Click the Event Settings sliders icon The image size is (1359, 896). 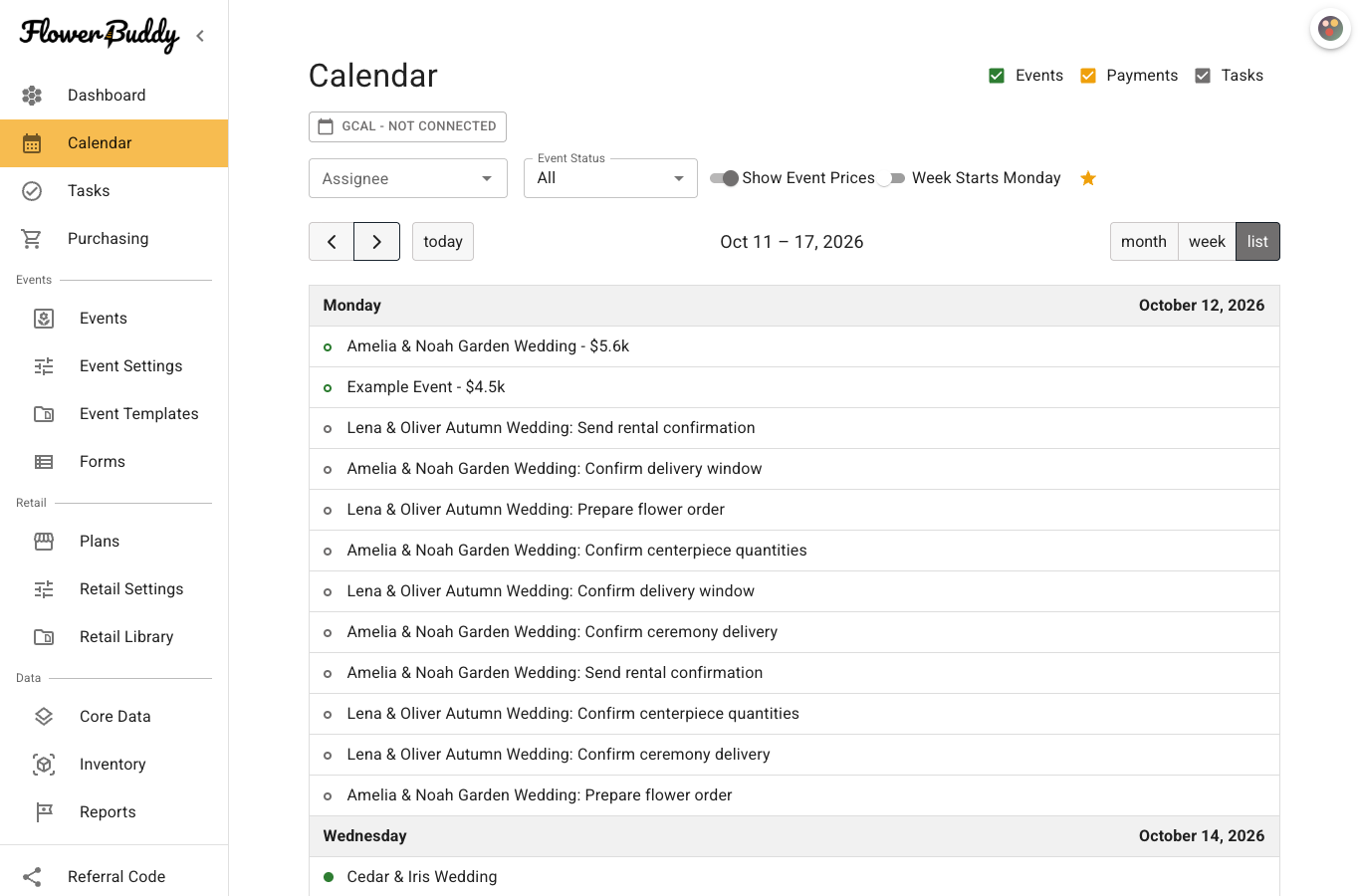tap(44, 366)
